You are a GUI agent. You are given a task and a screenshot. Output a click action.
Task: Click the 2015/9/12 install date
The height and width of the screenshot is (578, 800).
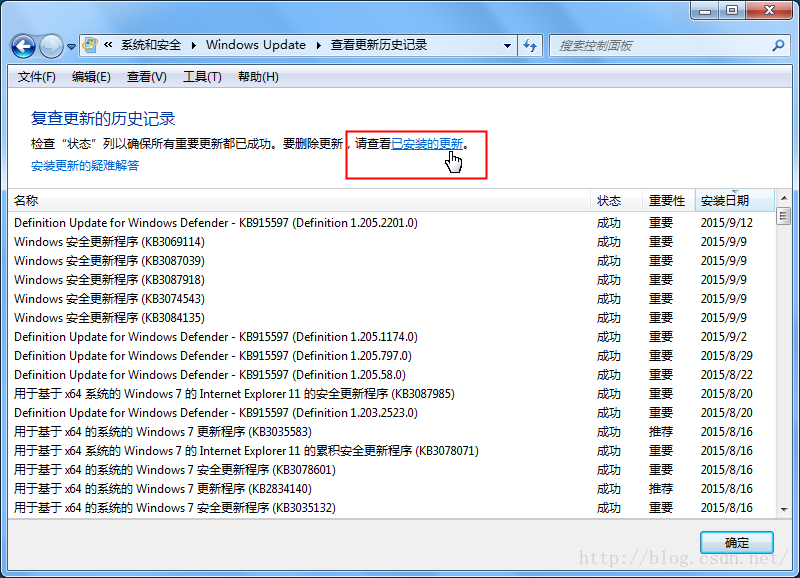coord(727,223)
